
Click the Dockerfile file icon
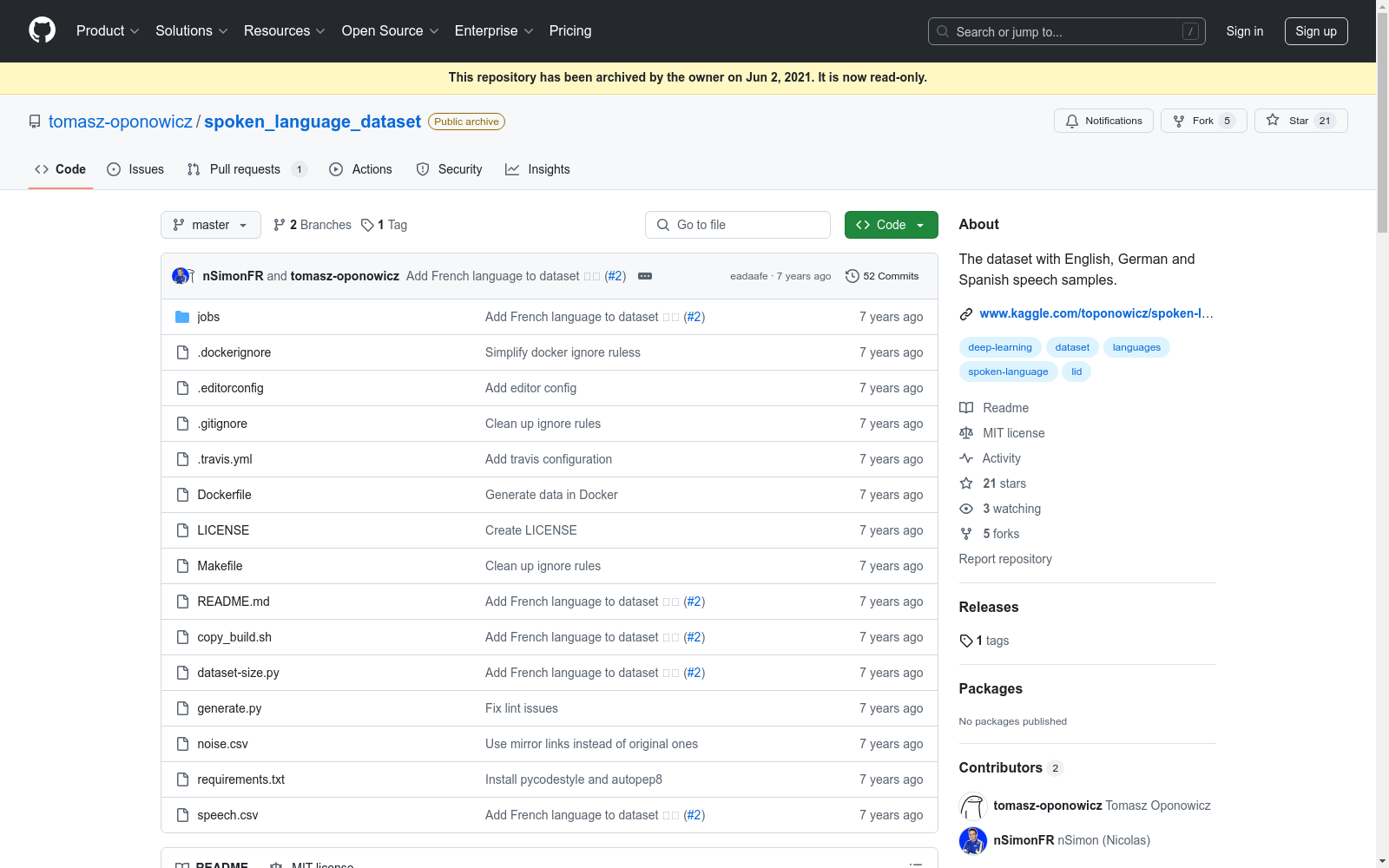point(182,495)
